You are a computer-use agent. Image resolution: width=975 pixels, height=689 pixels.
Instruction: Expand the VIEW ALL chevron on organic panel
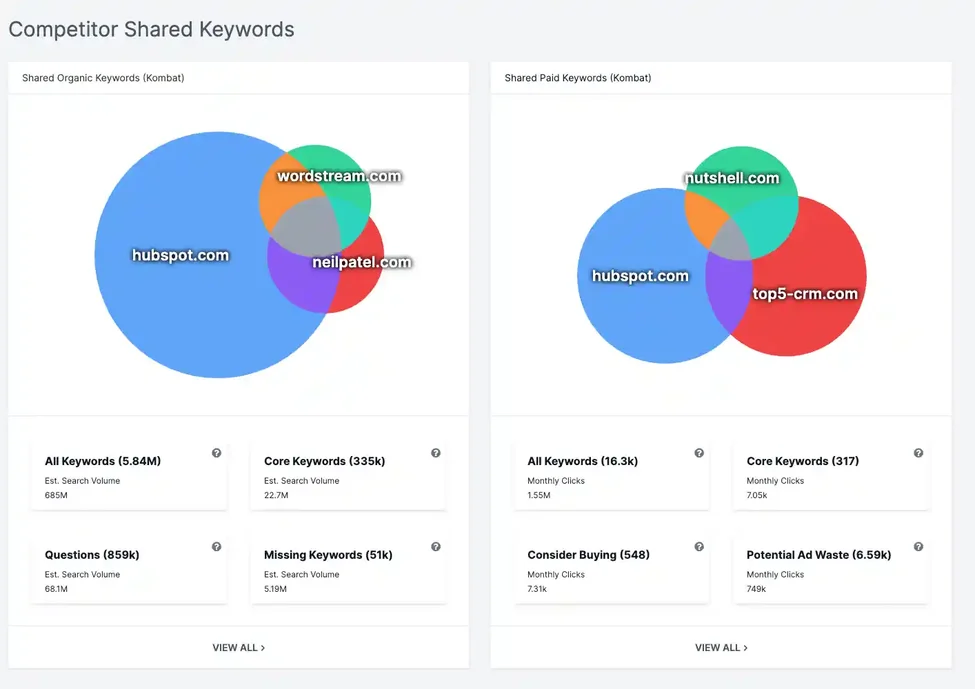pos(262,647)
